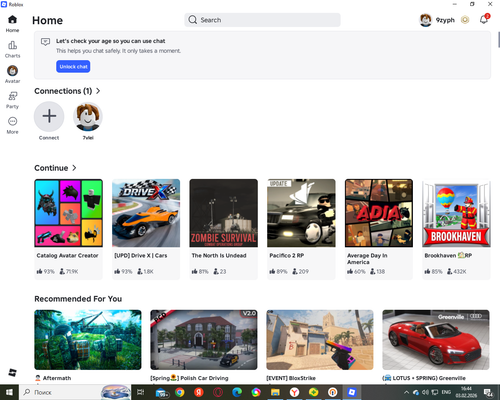
Task: Open the notifications bell
Action: (484, 20)
